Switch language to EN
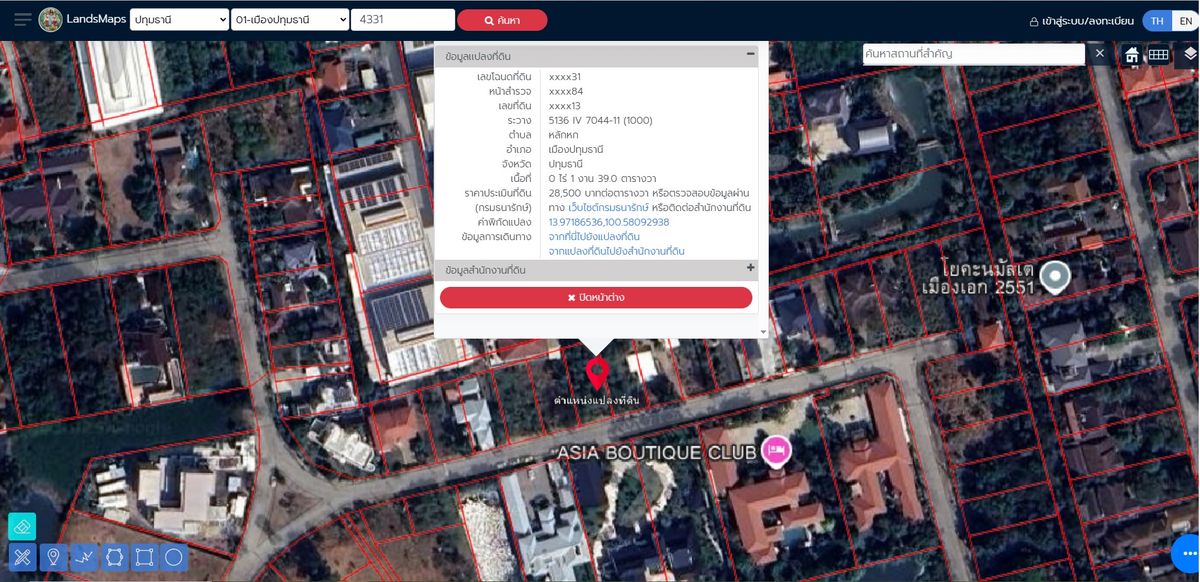The image size is (1200, 582). pos(1185,20)
